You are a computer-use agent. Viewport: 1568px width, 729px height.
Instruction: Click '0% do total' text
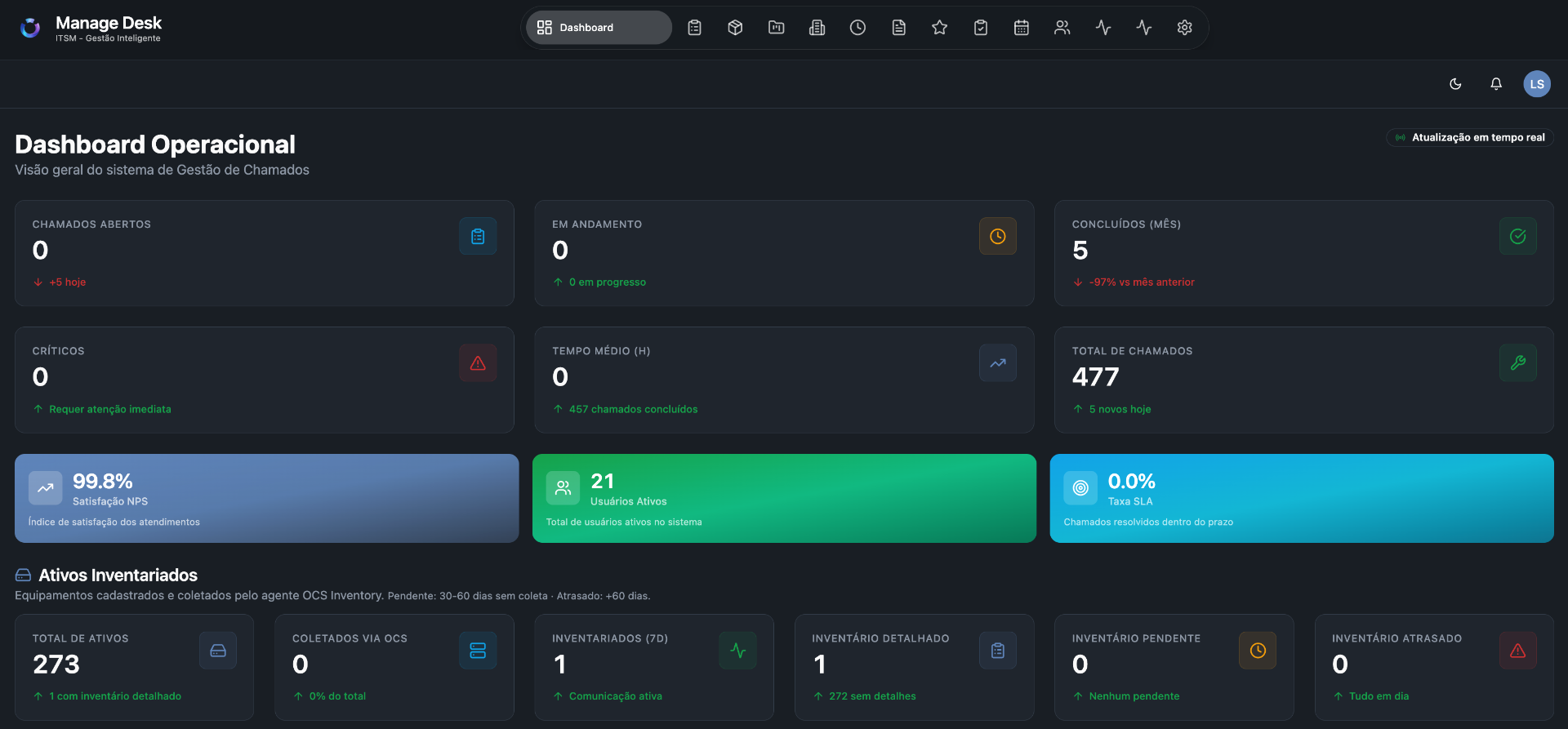(x=337, y=696)
